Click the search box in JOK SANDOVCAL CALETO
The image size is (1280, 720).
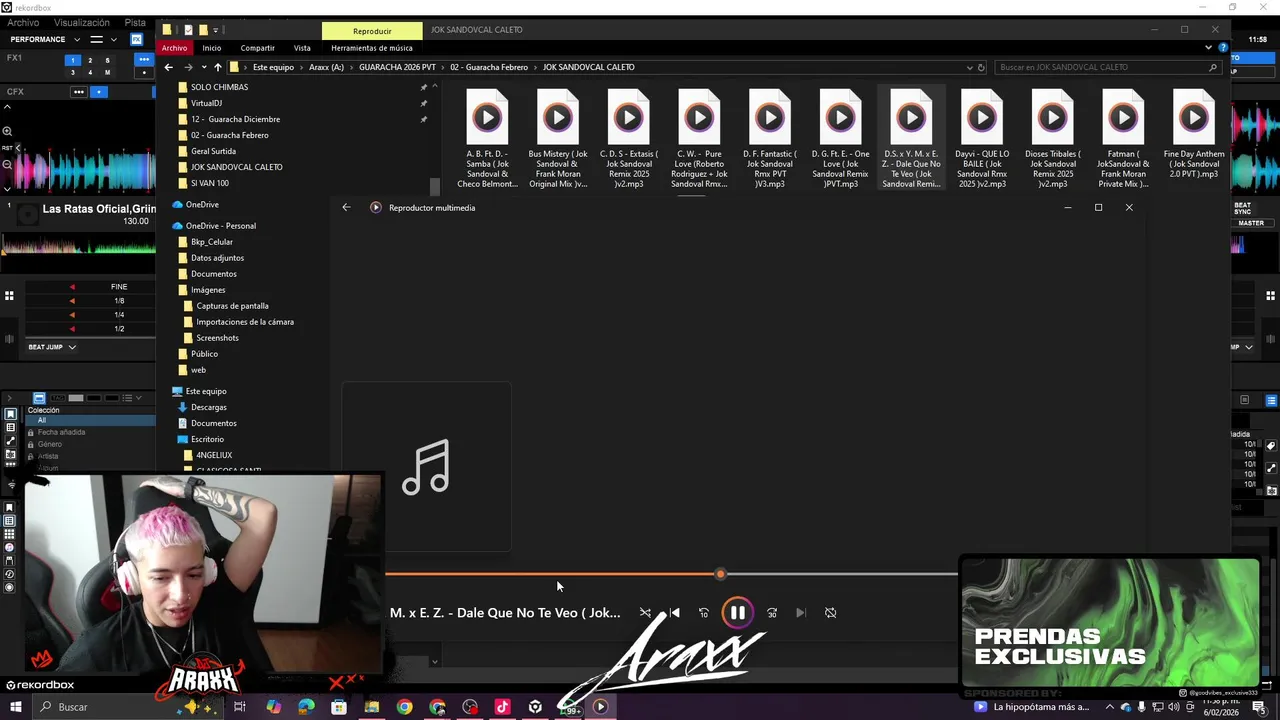[x=1107, y=67]
